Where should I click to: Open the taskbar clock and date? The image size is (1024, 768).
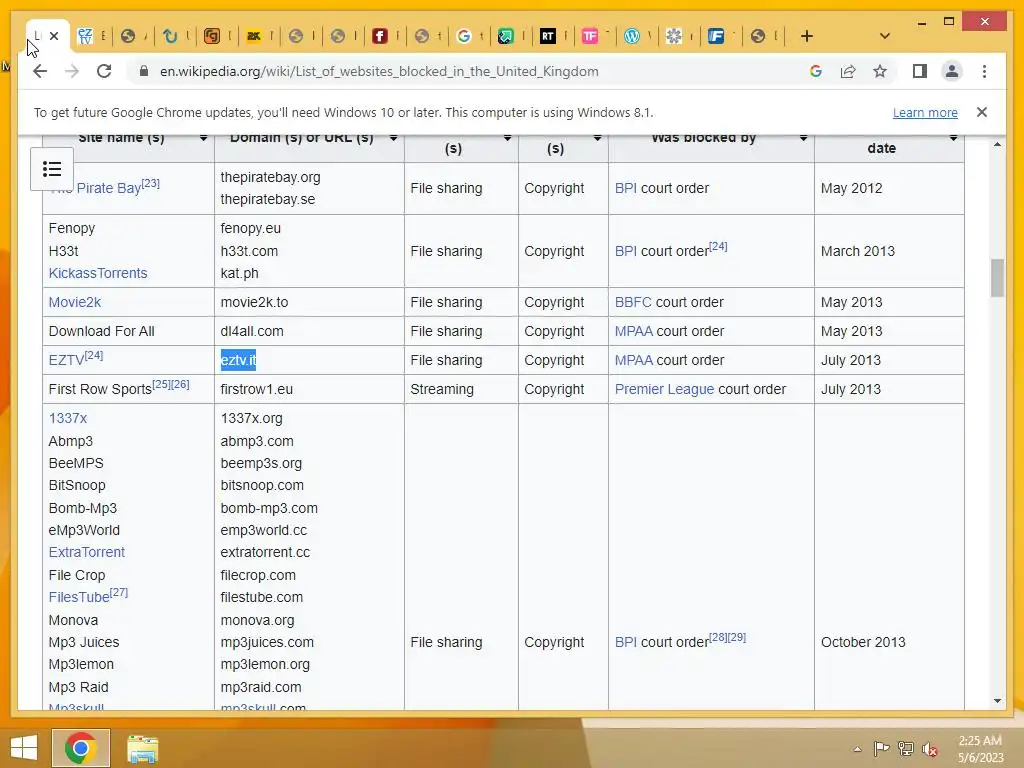click(x=980, y=749)
